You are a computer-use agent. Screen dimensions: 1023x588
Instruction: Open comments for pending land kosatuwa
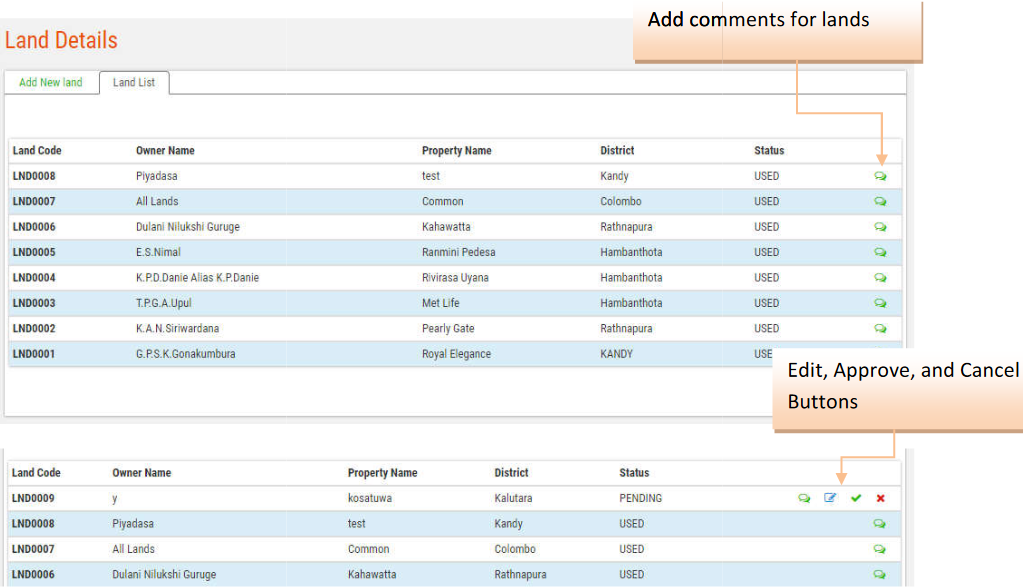tap(804, 498)
